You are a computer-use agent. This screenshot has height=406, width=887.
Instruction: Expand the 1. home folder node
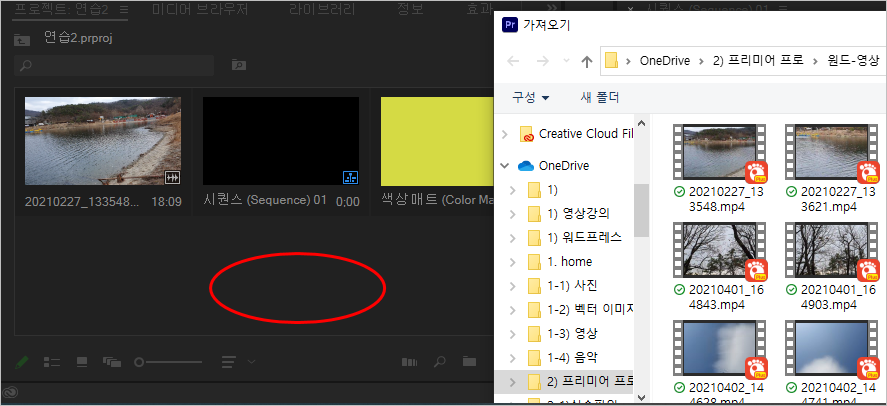click(x=512, y=262)
